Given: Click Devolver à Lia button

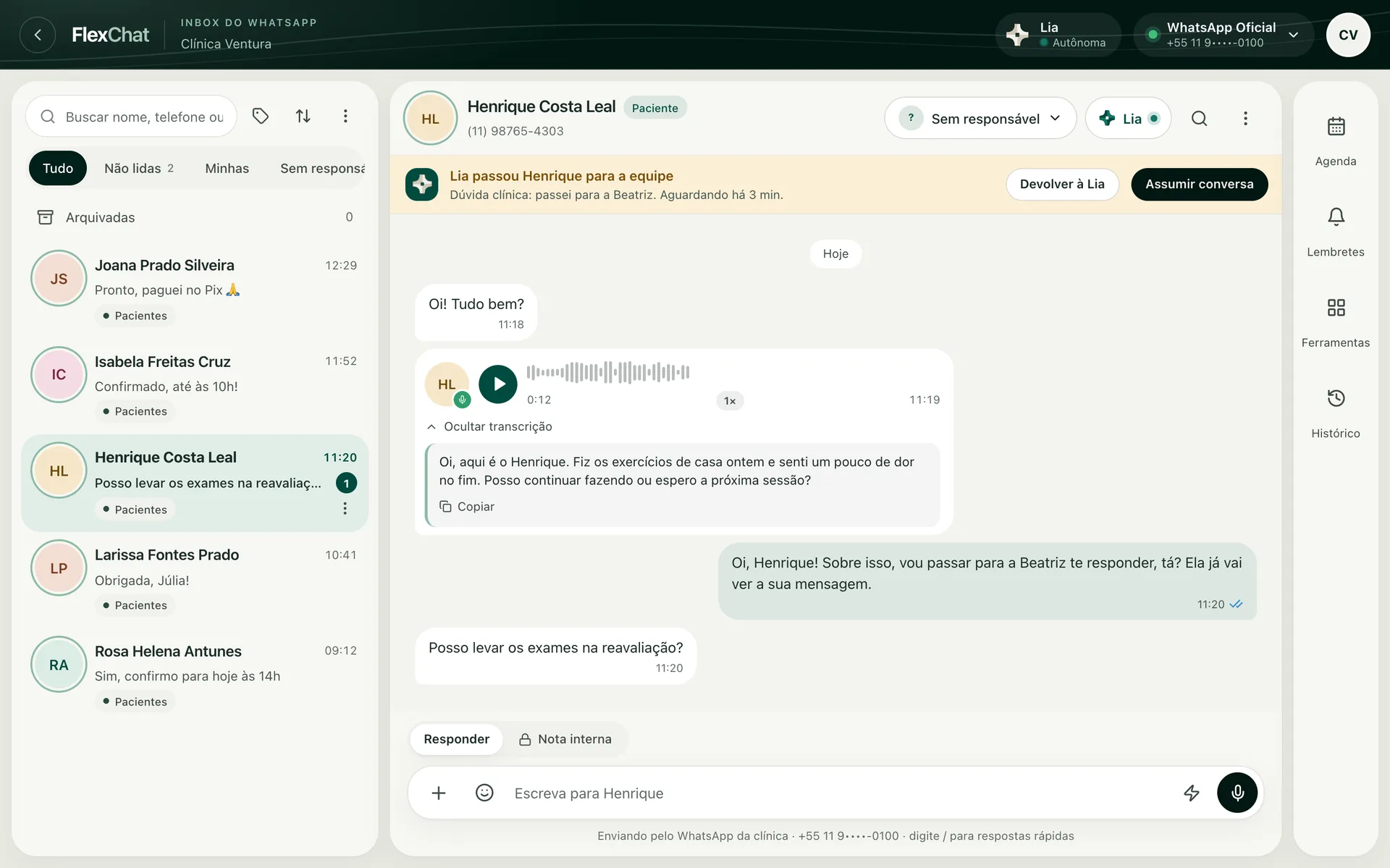Looking at the screenshot, I should coord(1062,184).
